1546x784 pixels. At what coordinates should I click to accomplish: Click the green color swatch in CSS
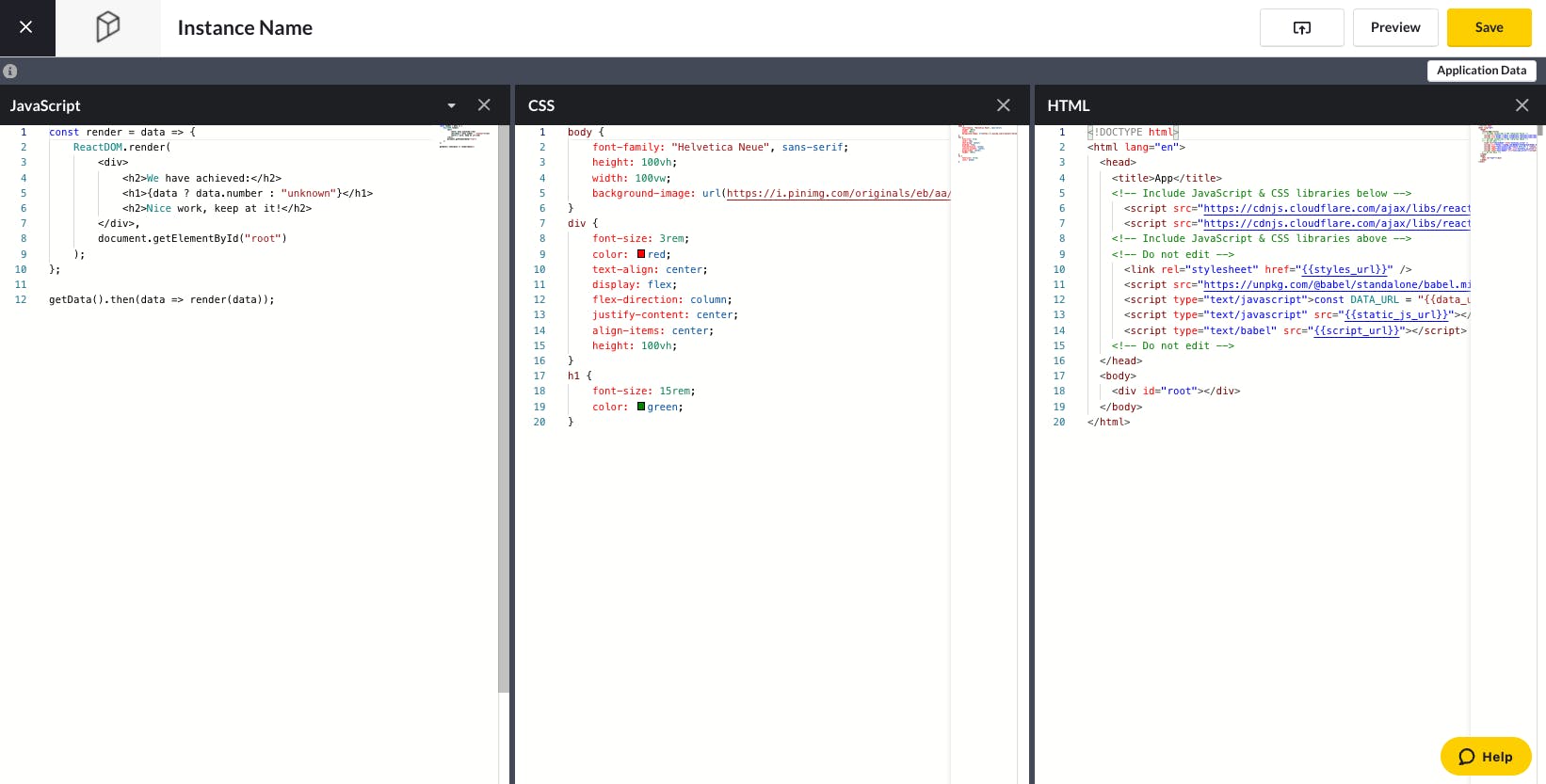(641, 407)
